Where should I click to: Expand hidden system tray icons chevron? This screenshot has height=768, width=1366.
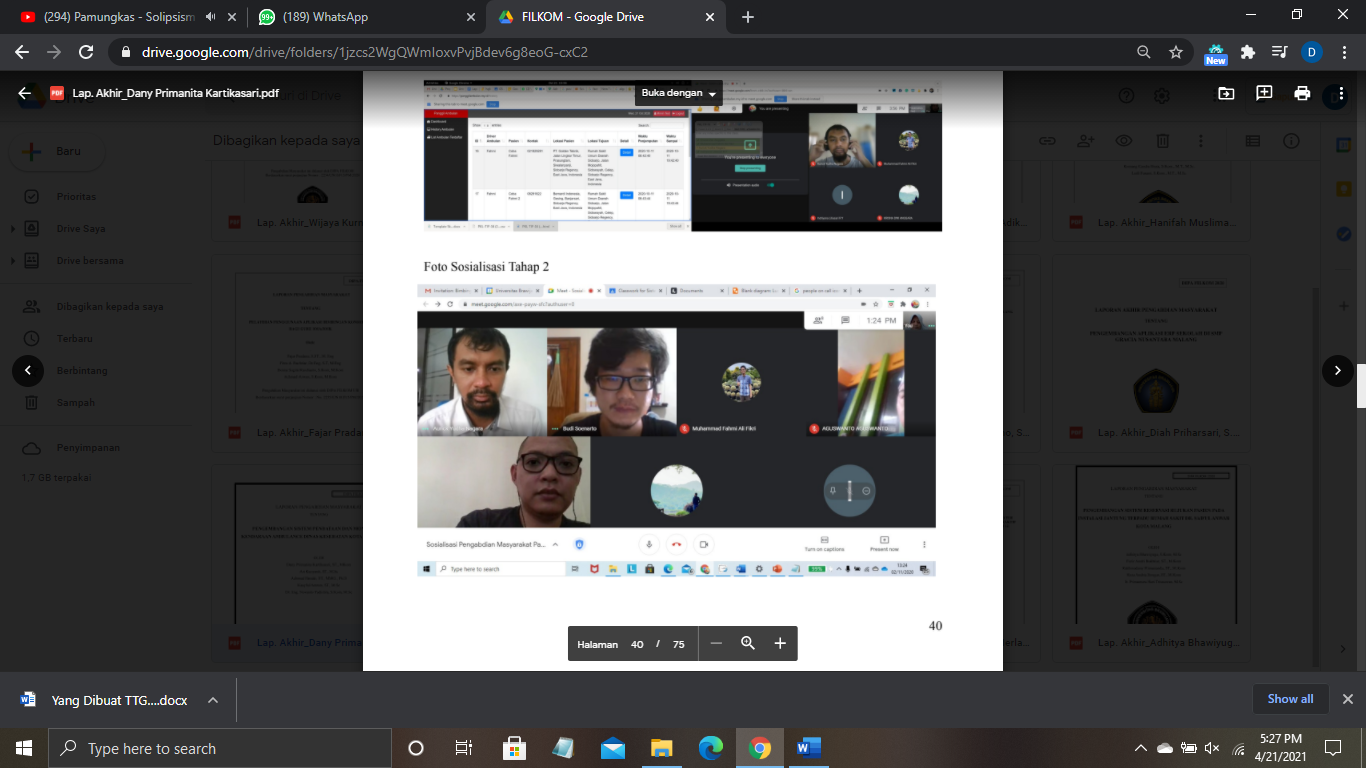point(1140,748)
